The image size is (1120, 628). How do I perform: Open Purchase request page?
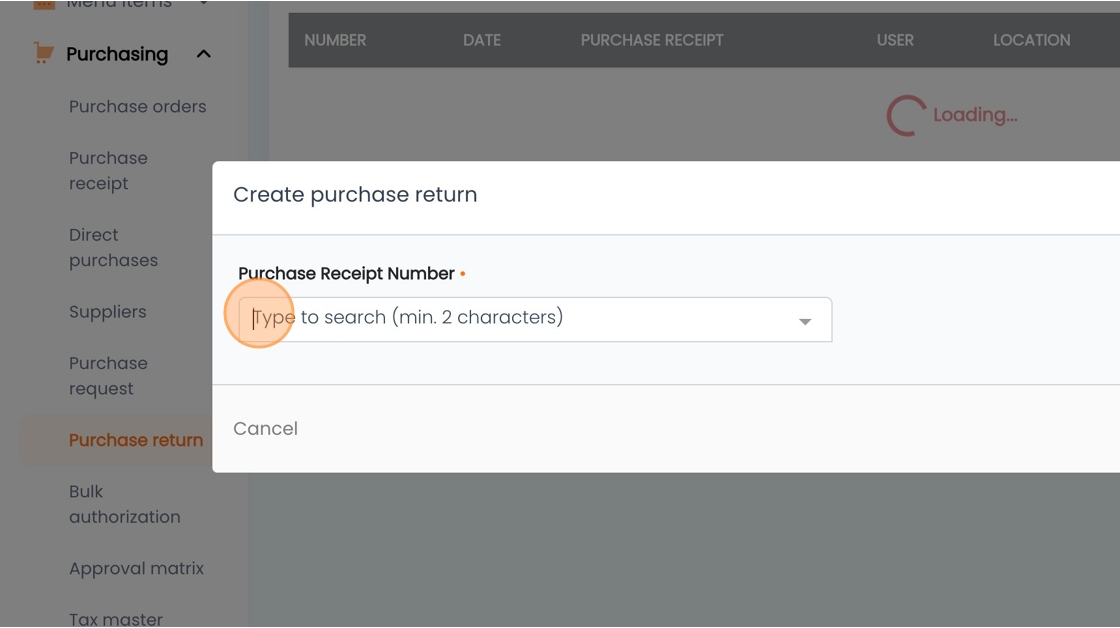click(x=109, y=376)
